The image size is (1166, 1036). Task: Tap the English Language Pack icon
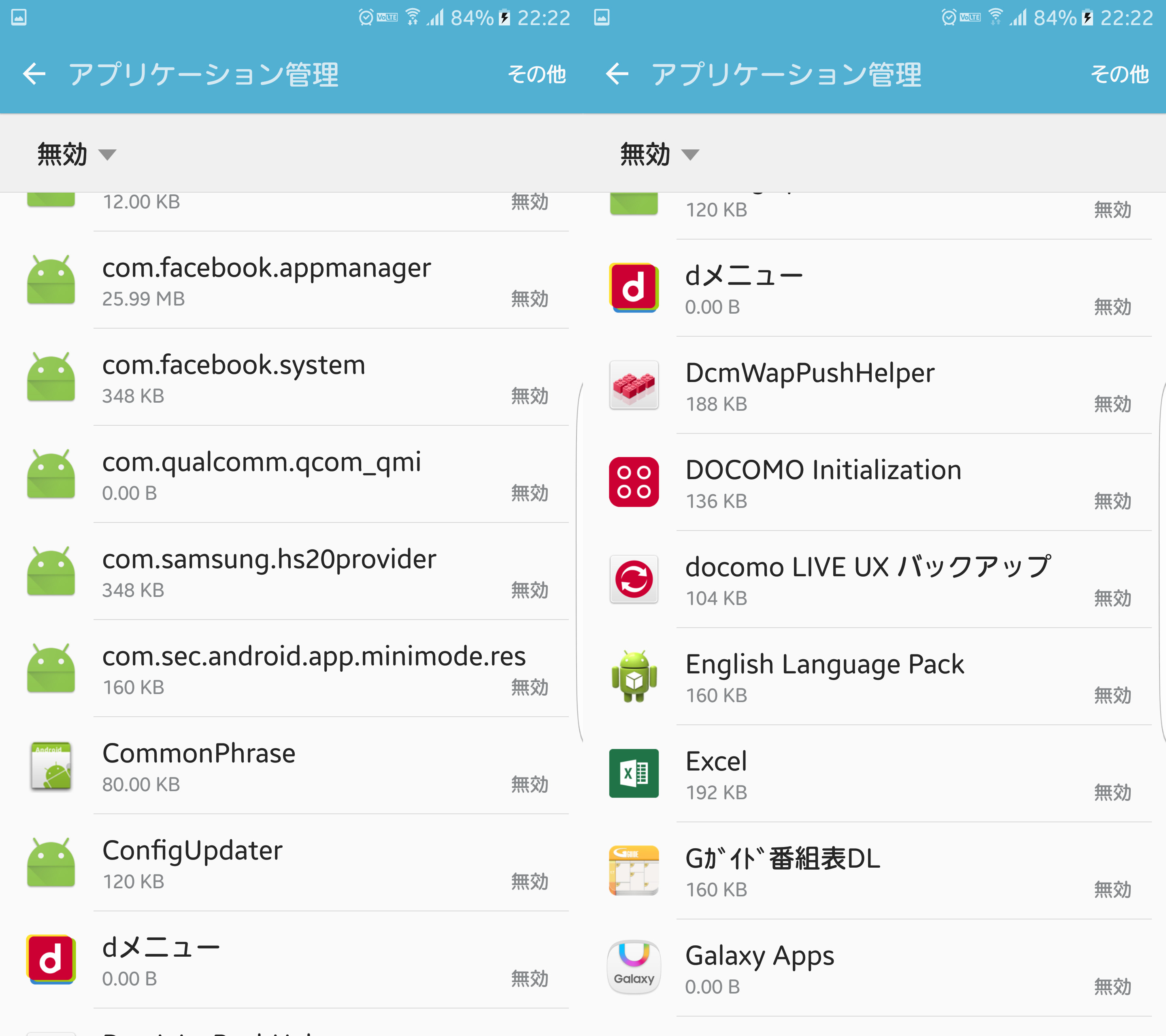point(634,676)
